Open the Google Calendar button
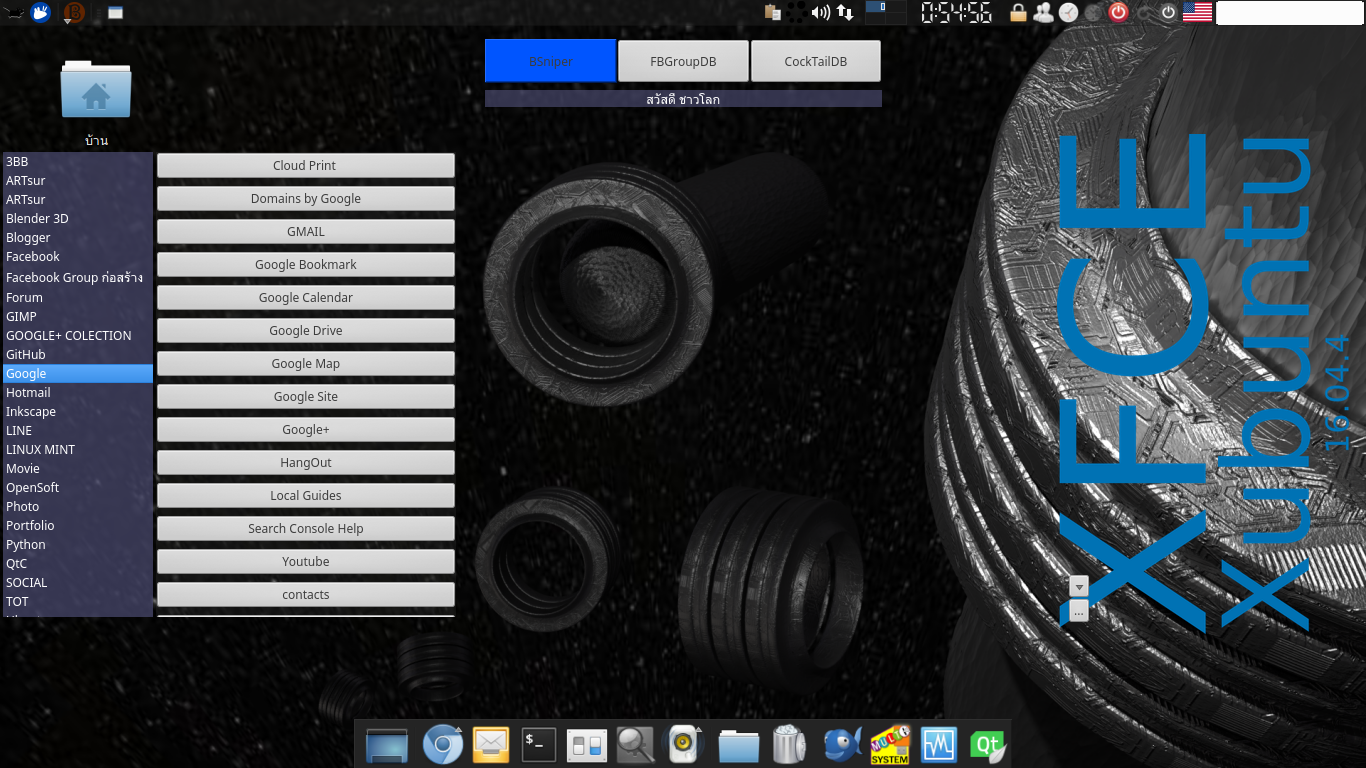Image resolution: width=1366 pixels, height=768 pixels. tap(306, 297)
